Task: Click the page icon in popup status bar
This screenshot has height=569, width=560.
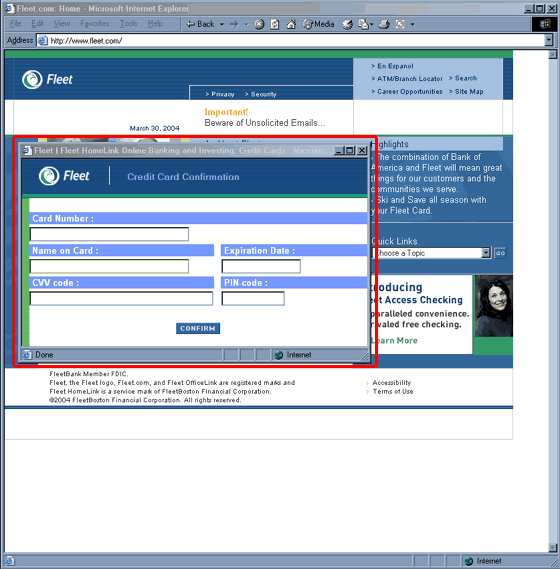Action: click(27, 355)
